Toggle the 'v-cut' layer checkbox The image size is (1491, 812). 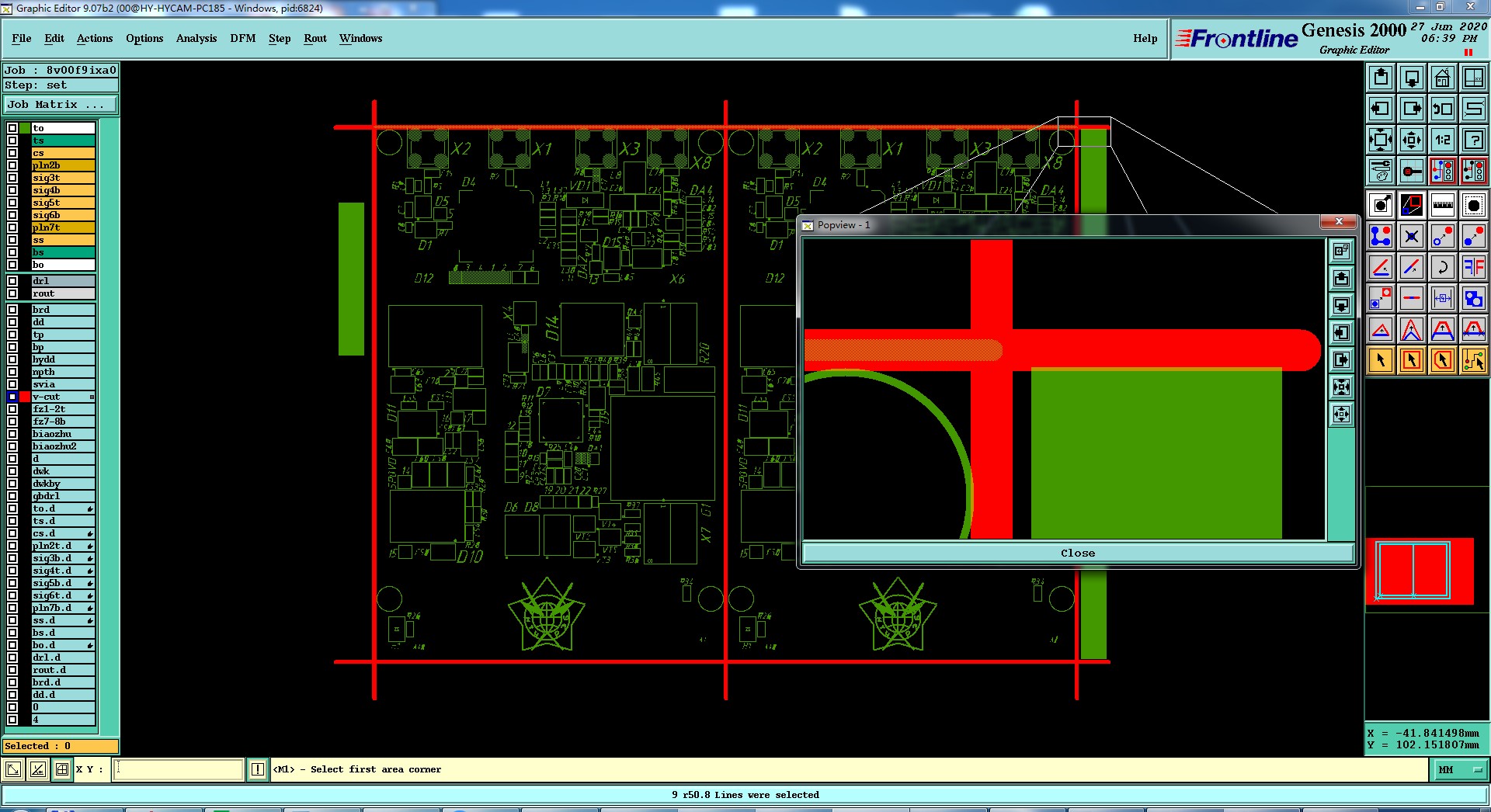[12, 397]
